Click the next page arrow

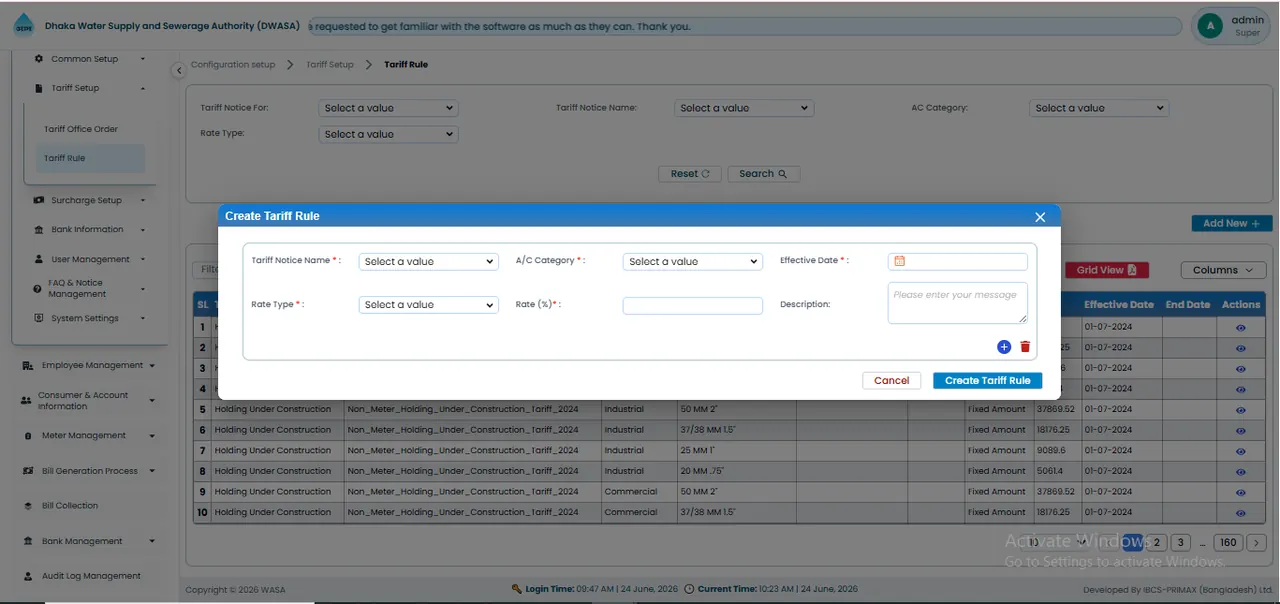coord(1258,543)
